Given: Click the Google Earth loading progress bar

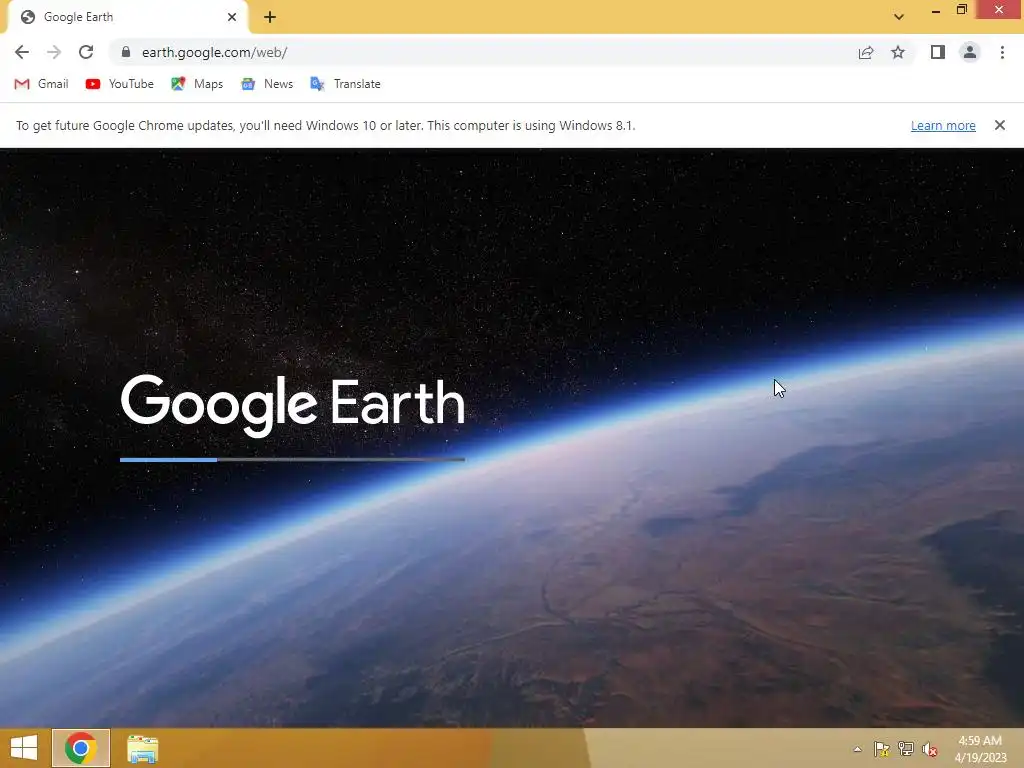Looking at the screenshot, I should 292,460.
